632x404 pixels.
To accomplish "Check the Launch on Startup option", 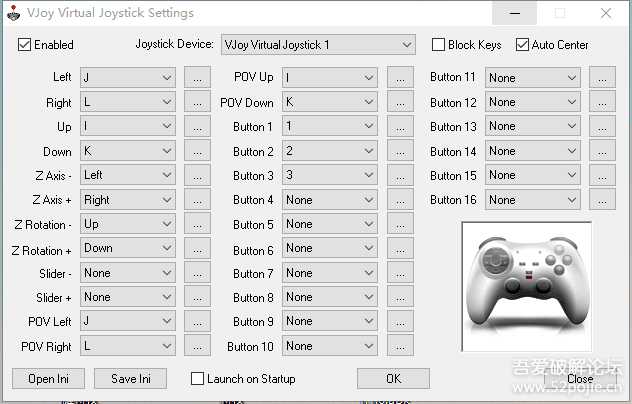I will (x=197, y=379).
